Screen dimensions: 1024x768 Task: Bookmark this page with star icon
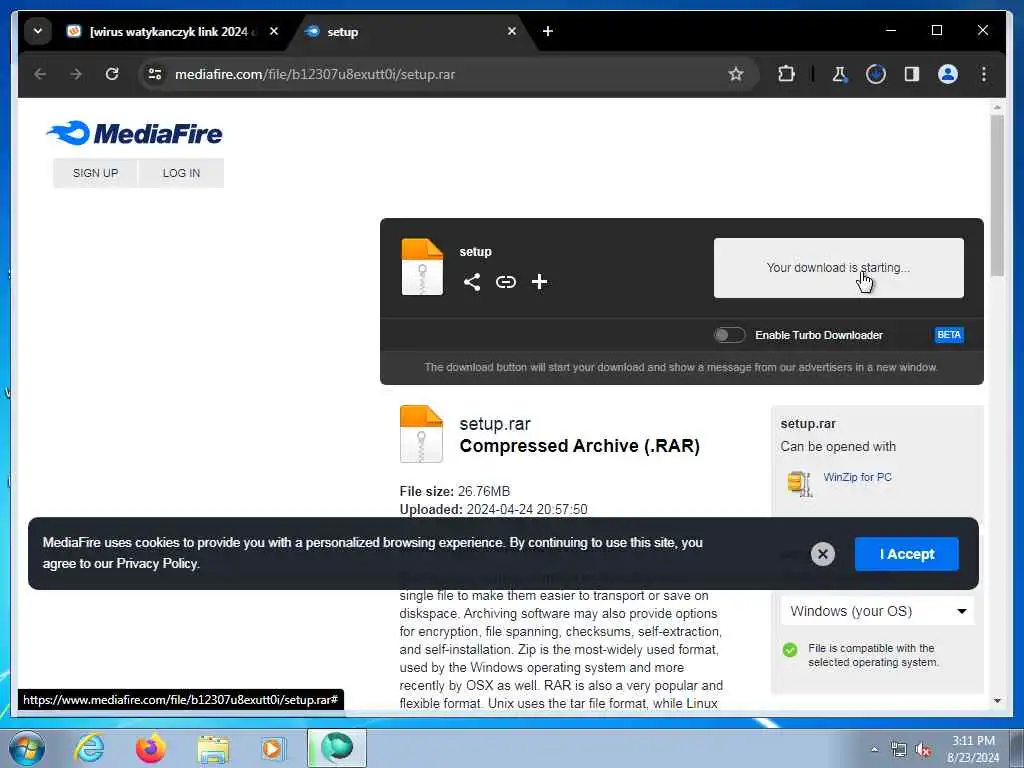tap(736, 74)
